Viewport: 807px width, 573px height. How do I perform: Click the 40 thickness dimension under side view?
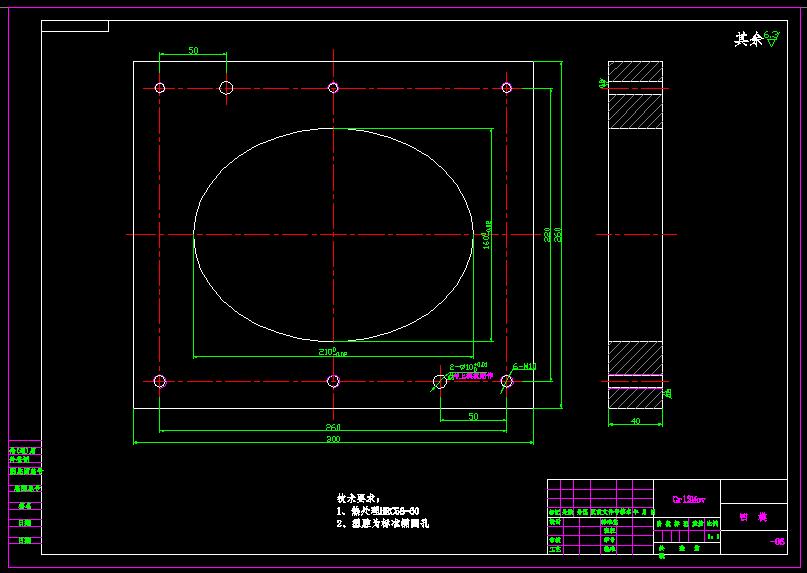pyautogui.click(x=635, y=421)
